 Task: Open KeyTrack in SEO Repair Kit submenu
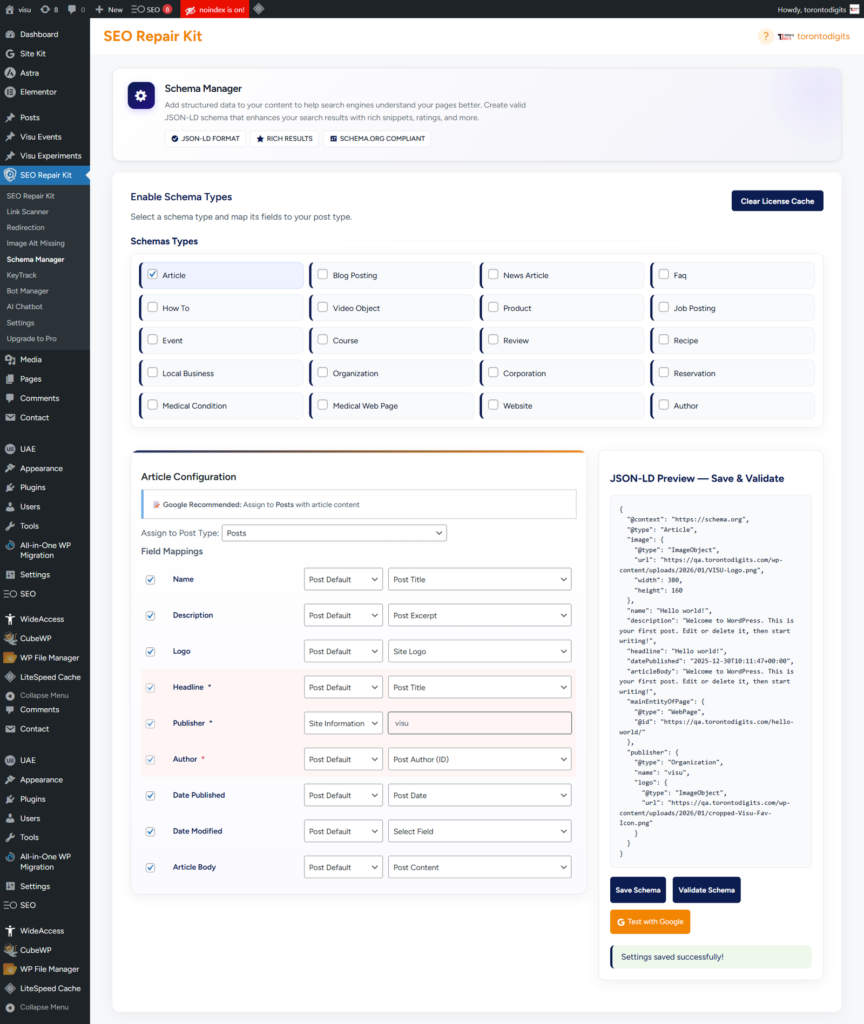pos(21,274)
